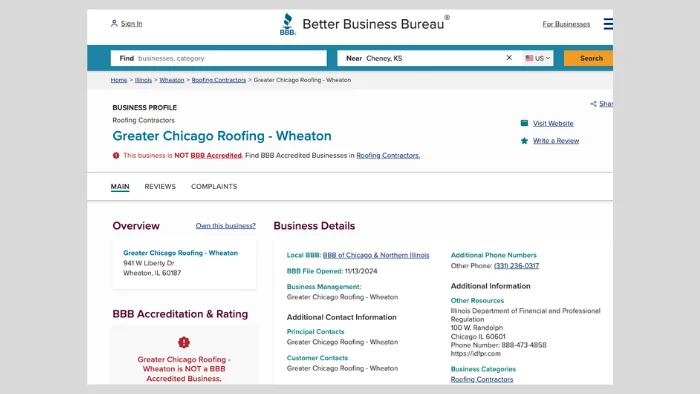Screen dimensions: 700x394
Task: Click the Visit Website icon
Action: [524, 123]
